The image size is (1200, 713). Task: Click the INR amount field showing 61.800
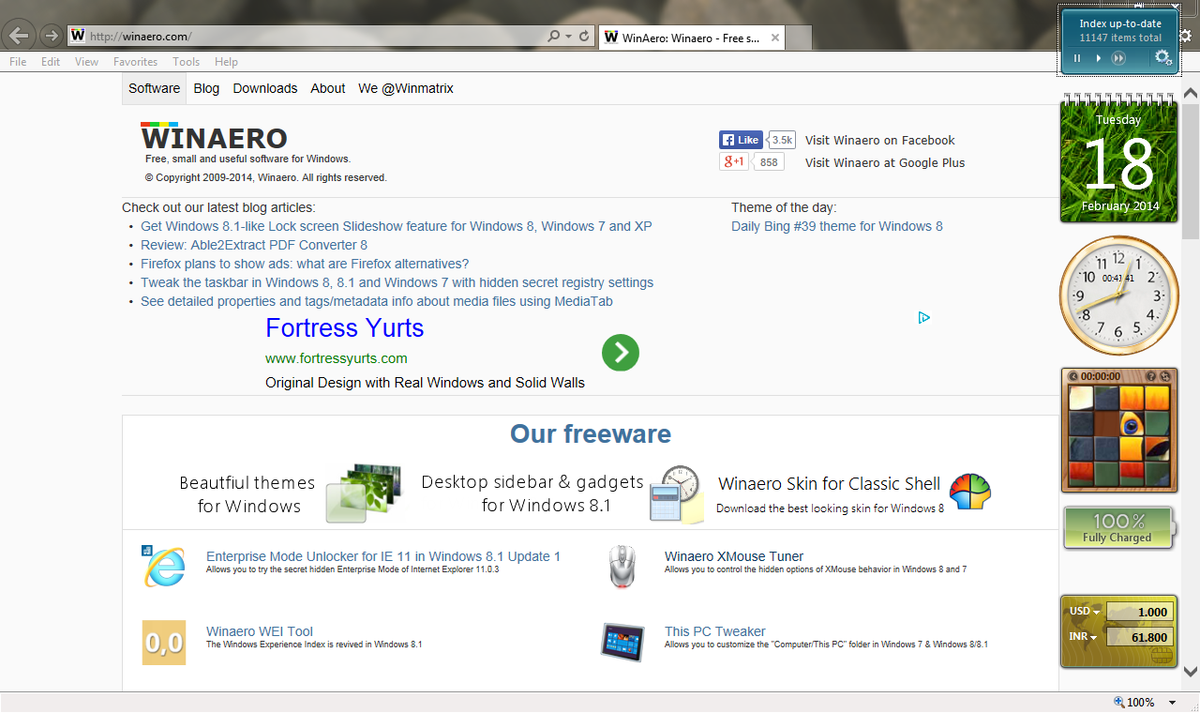click(x=1138, y=637)
